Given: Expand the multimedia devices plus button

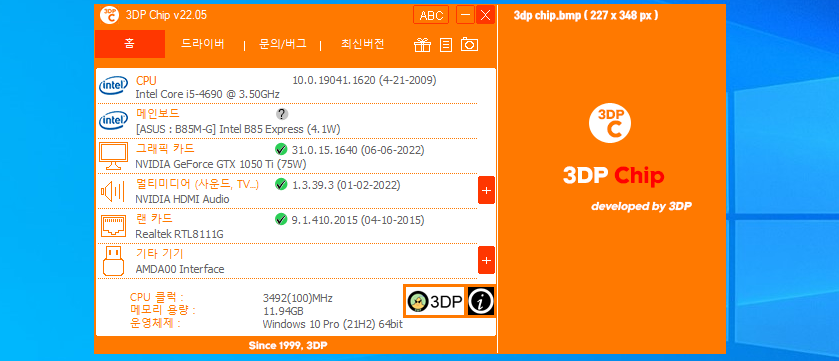Looking at the screenshot, I should tap(486, 190).
